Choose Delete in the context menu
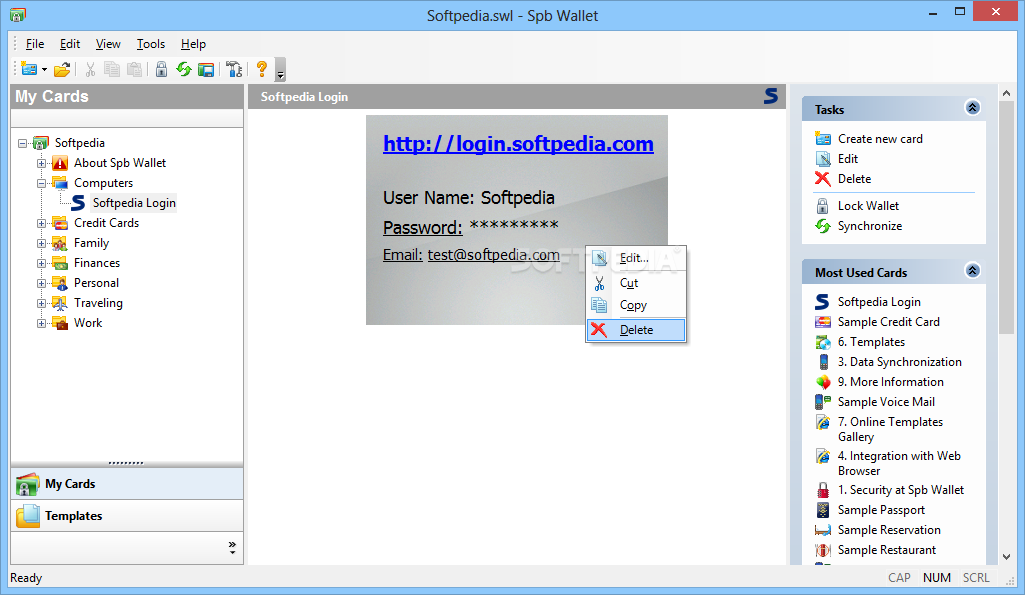1025x595 pixels. point(636,330)
